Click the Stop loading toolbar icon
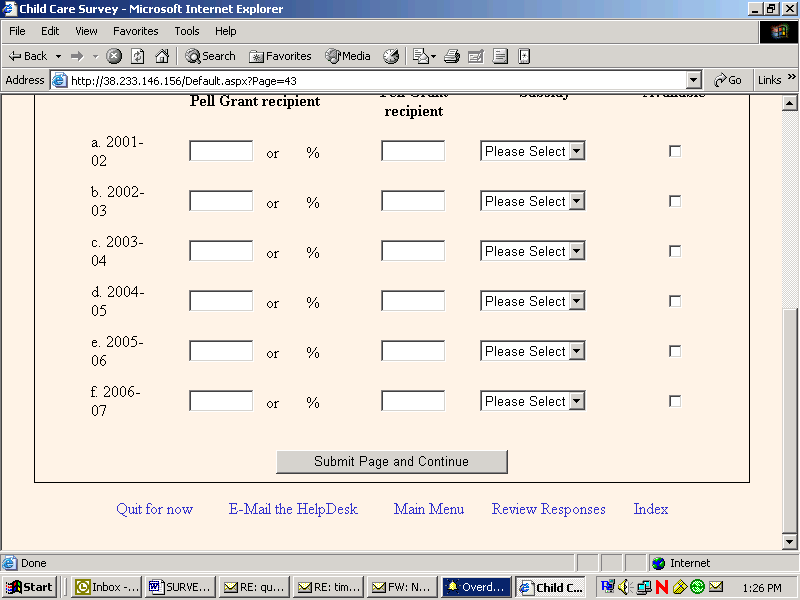 (114, 56)
